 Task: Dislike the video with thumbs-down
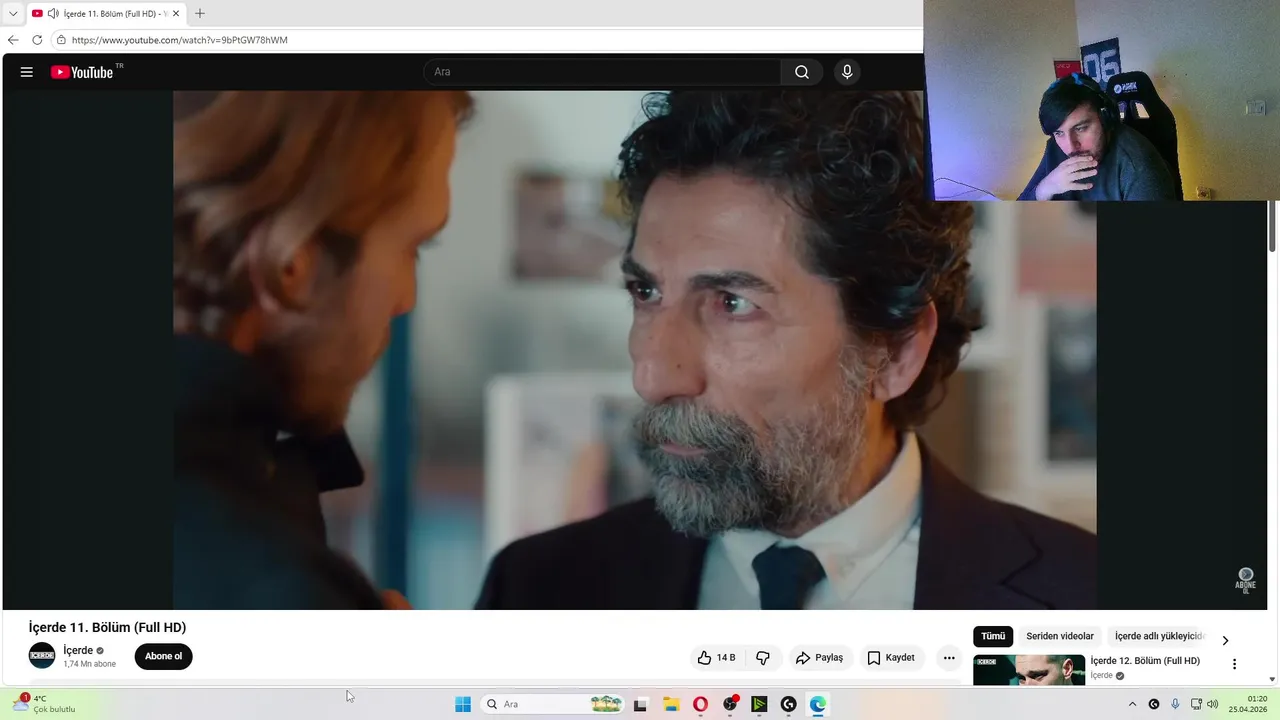(763, 658)
